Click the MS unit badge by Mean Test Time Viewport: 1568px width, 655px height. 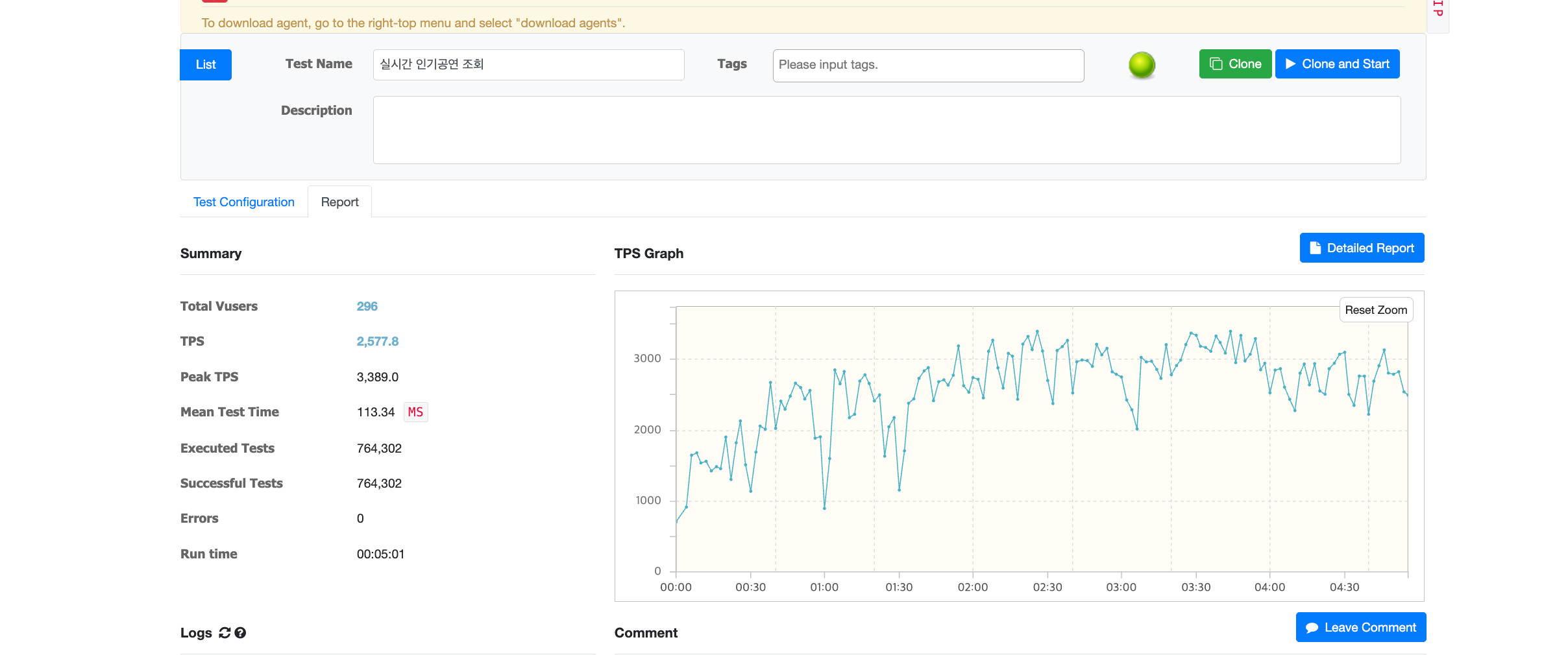coord(415,412)
